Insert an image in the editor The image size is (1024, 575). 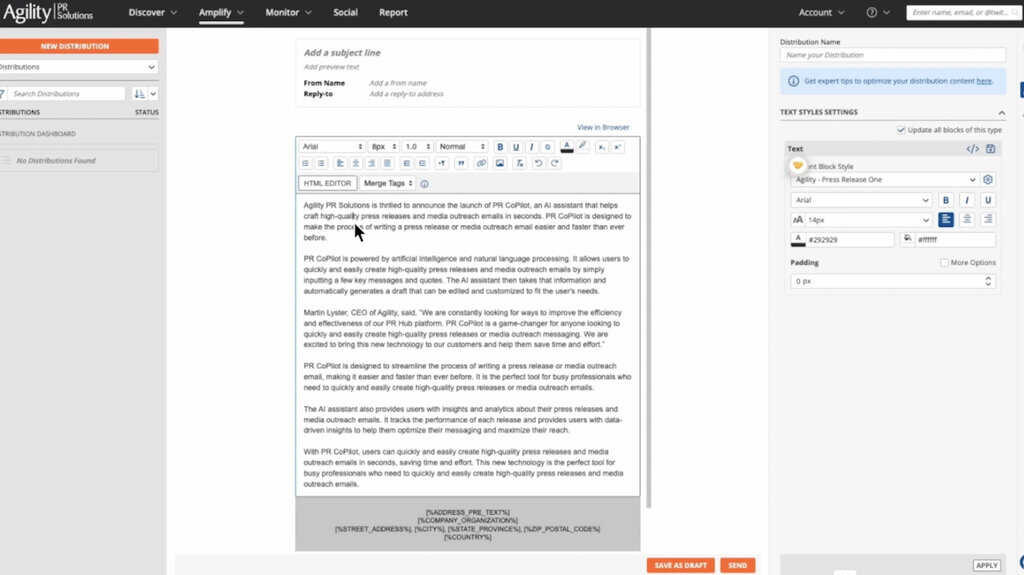coord(500,163)
